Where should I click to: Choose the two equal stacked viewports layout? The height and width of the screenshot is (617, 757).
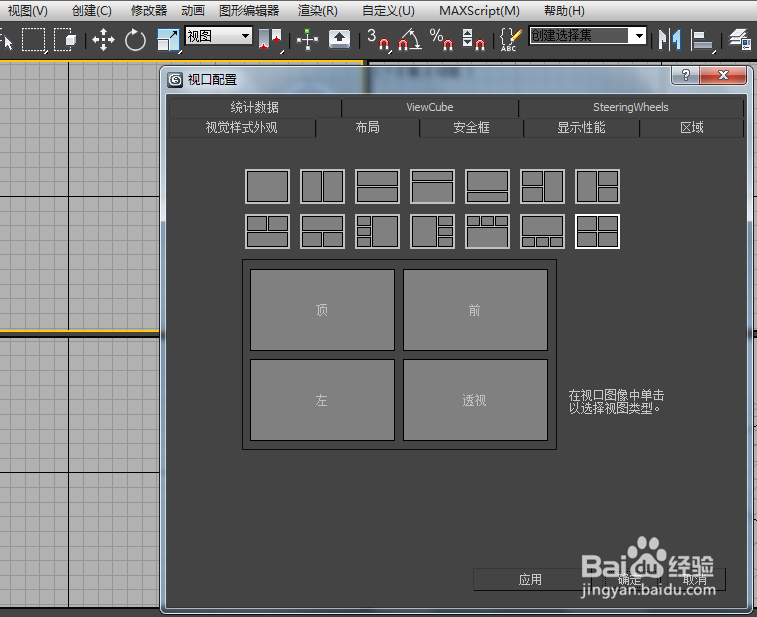point(378,186)
